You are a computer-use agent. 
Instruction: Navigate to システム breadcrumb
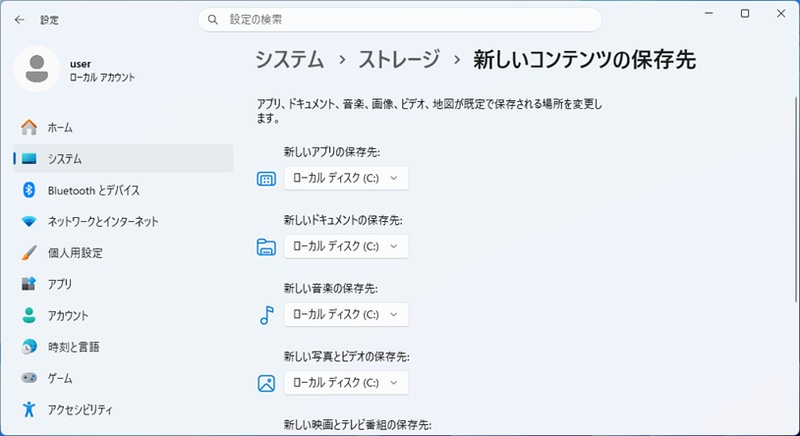290,60
